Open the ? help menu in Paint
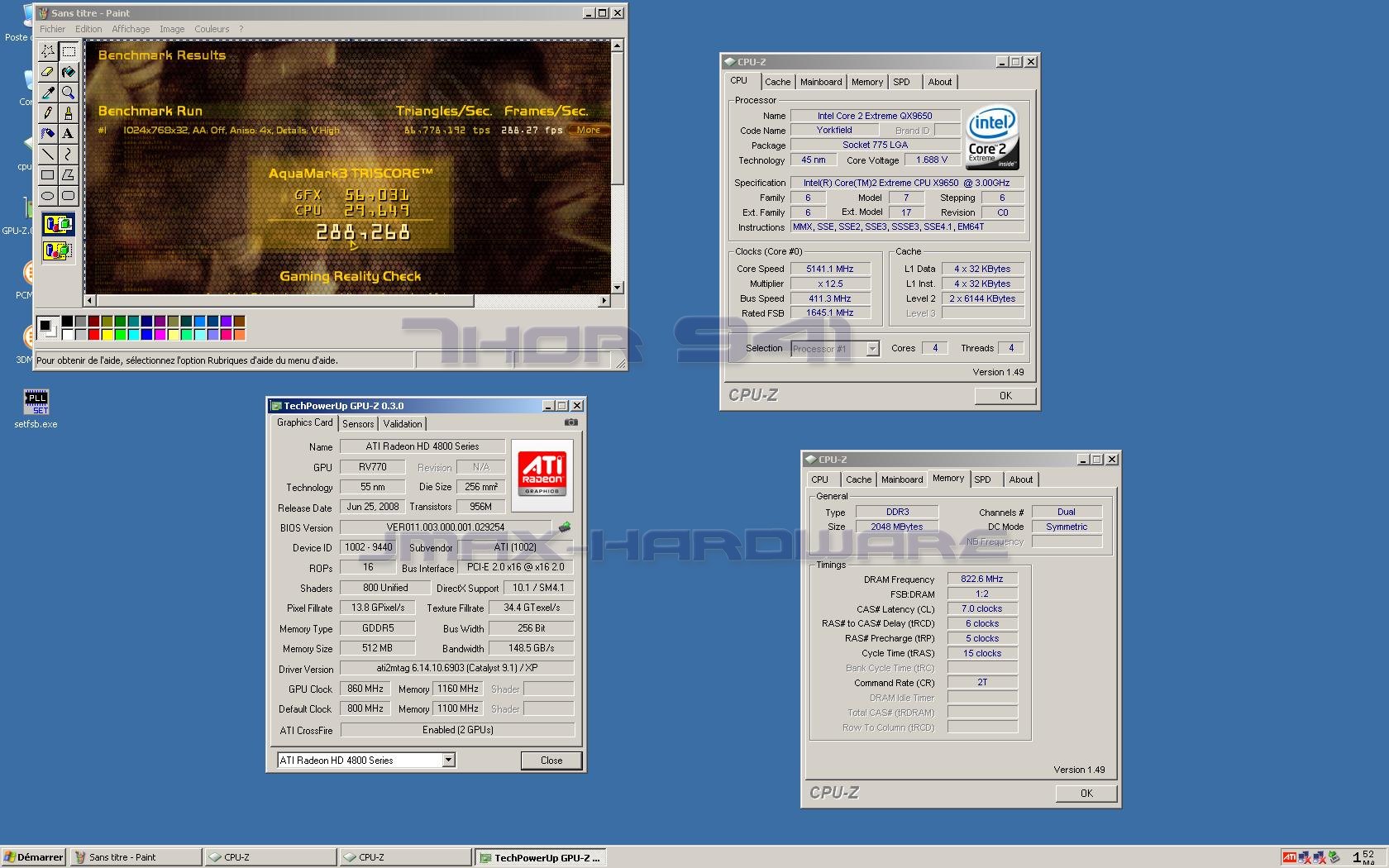Image resolution: width=1389 pixels, height=868 pixels. 241,29
